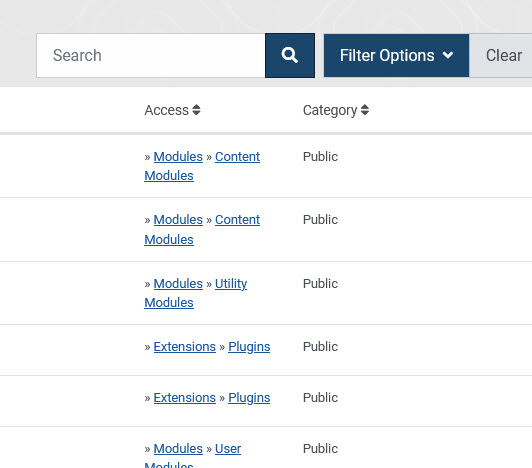Viewport: 532px width, 468px height.
Task: Open second Plugins link
Action: click(249, 398)
